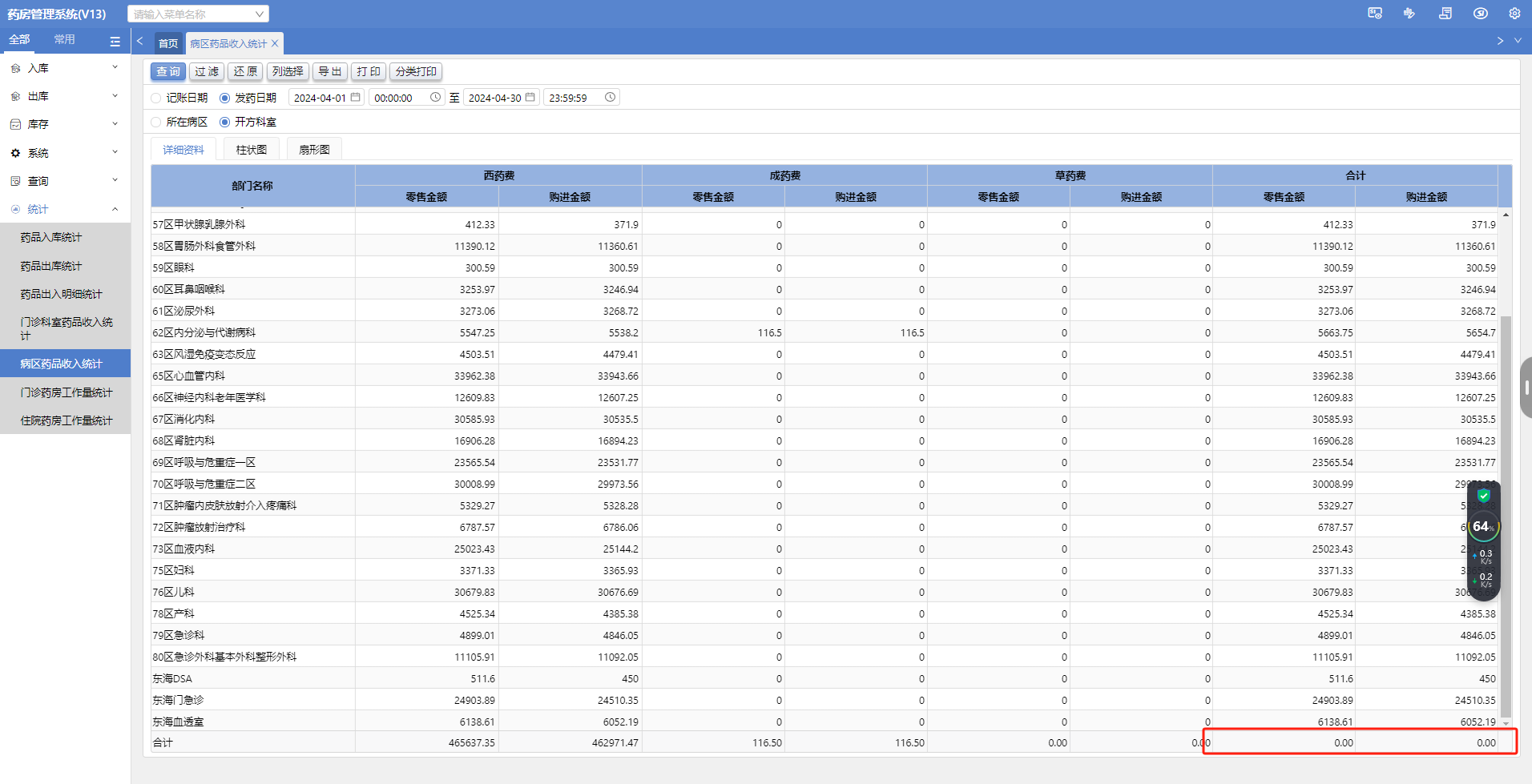Click the 查询 button

point(167,71)
